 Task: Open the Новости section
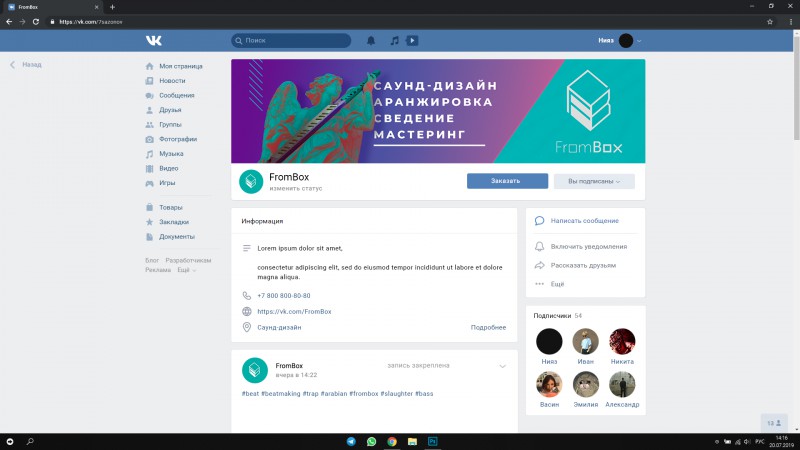coord(172,81)
